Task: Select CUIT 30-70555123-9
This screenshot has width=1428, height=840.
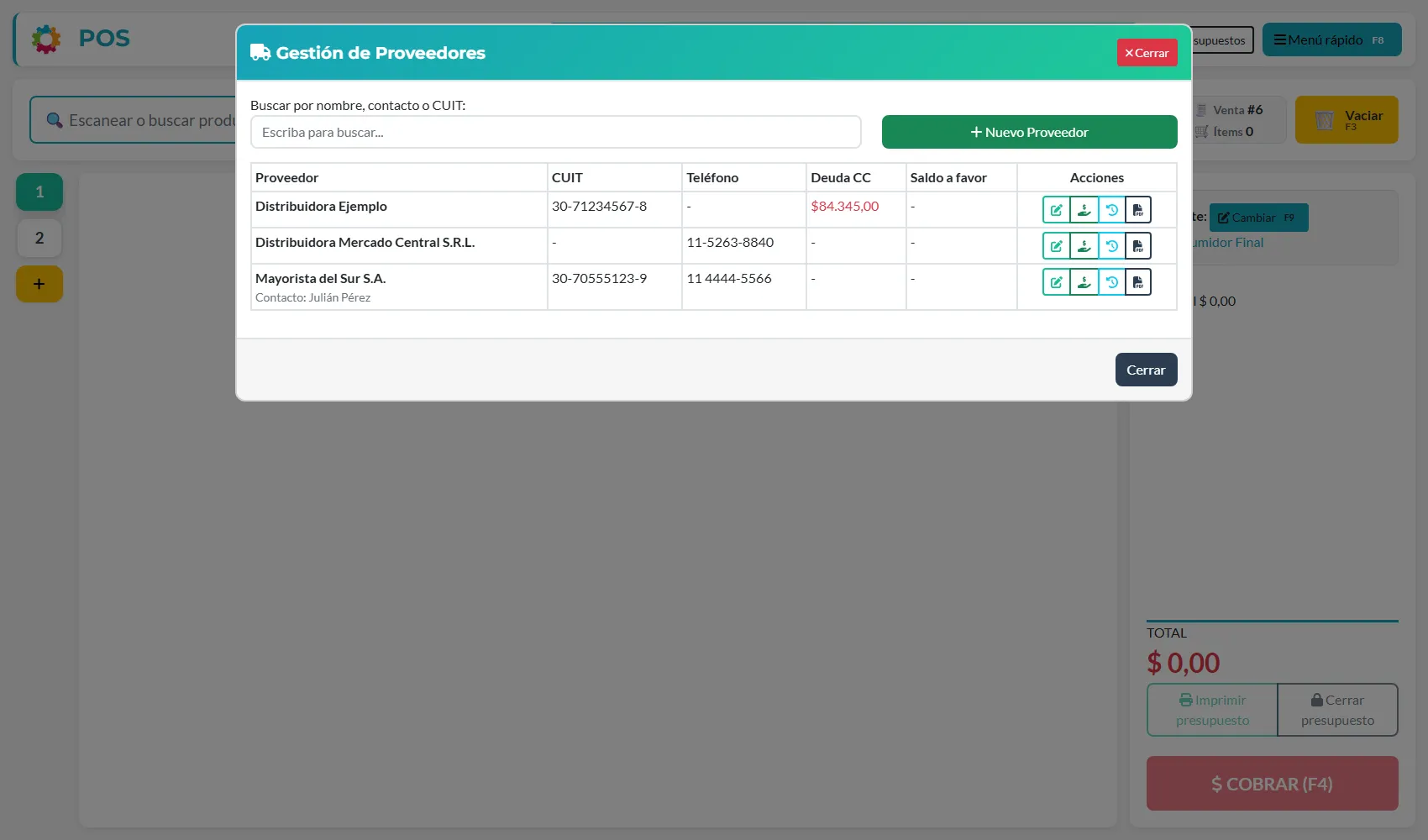Action: click(x=599, y=278)
